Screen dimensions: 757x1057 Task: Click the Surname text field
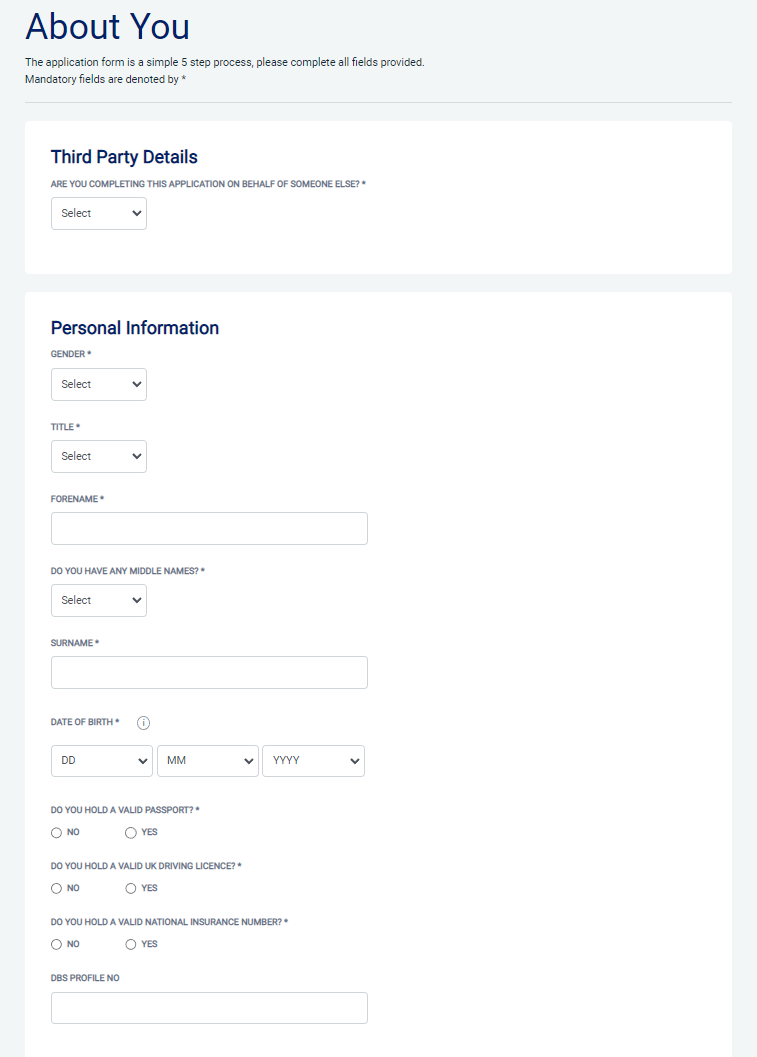tap(209, 672)
